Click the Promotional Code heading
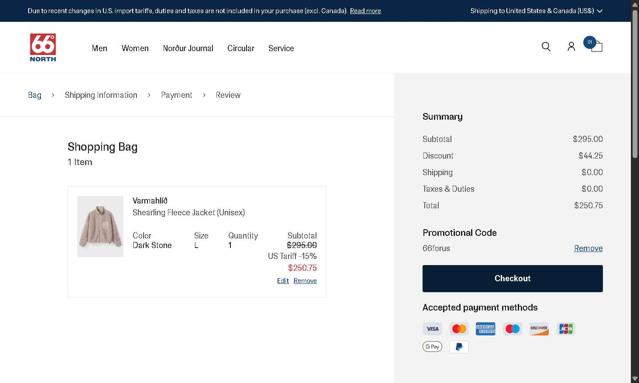Screen dimensions: 639x383 click(x=459, y=233)
